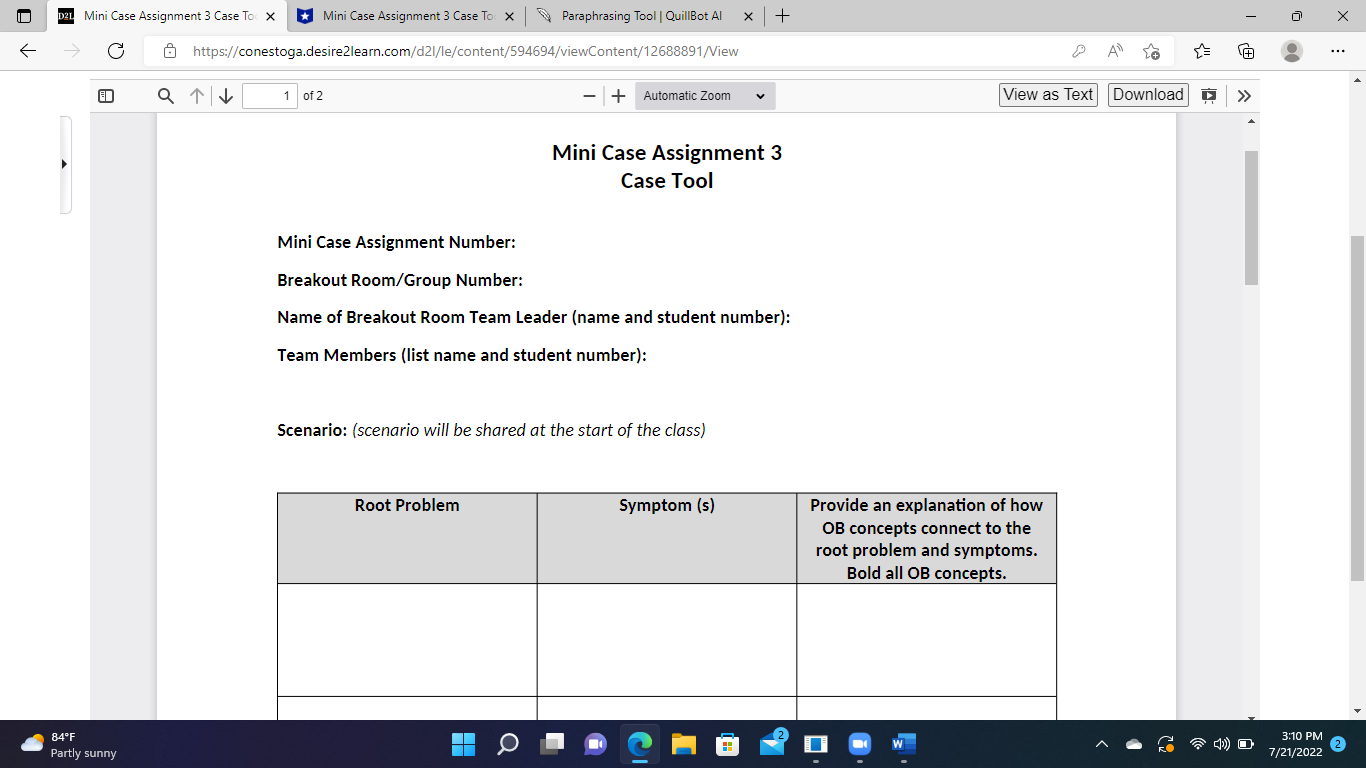This screenshot has width=1366, height=768.
Task: Download the Case Tool PDF
Action: click(x=1147, y=94)
